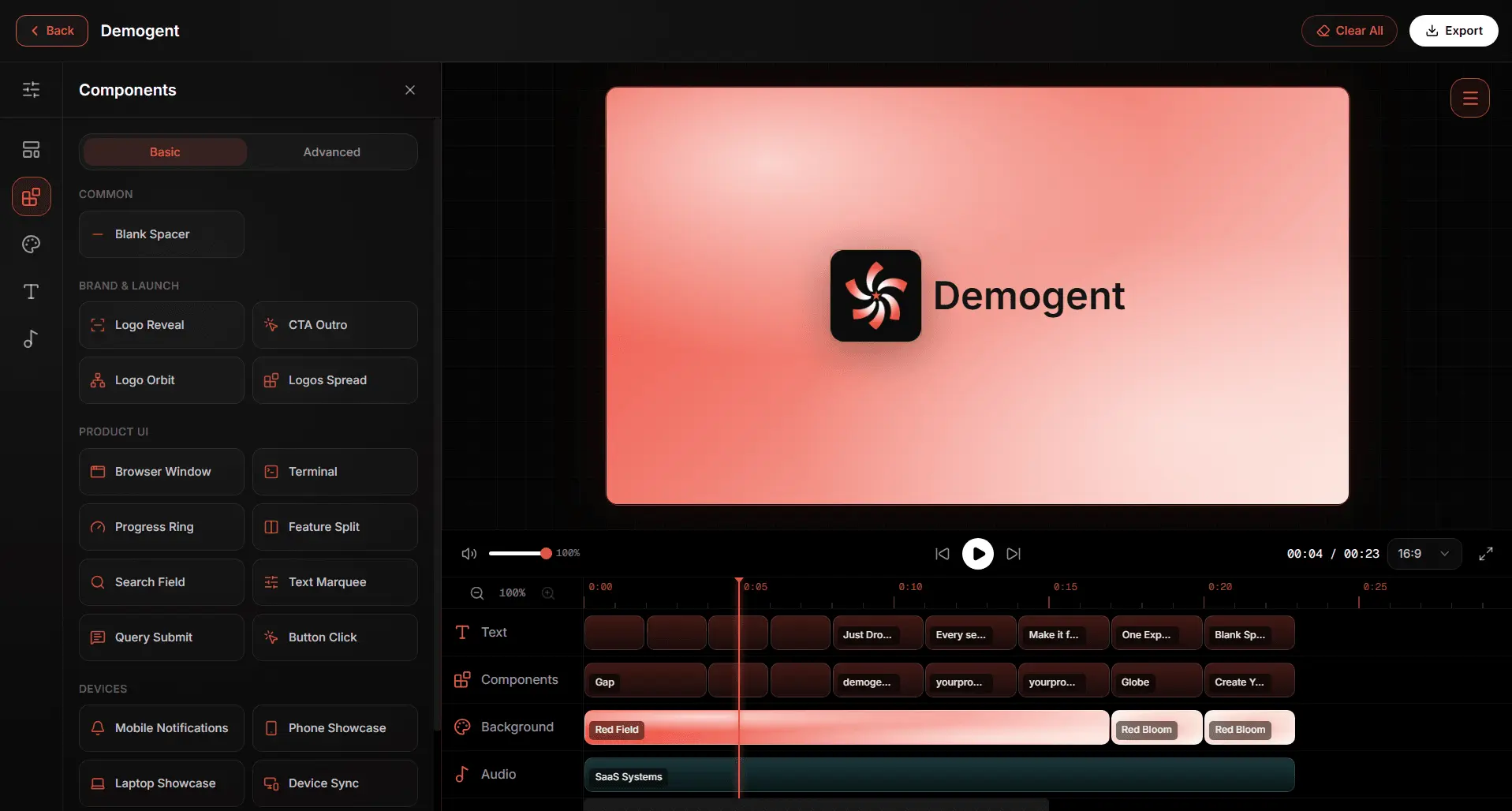Screen dimensions: 1512x811
Task: Add the Logos Spread component
Action: point(335,380)
